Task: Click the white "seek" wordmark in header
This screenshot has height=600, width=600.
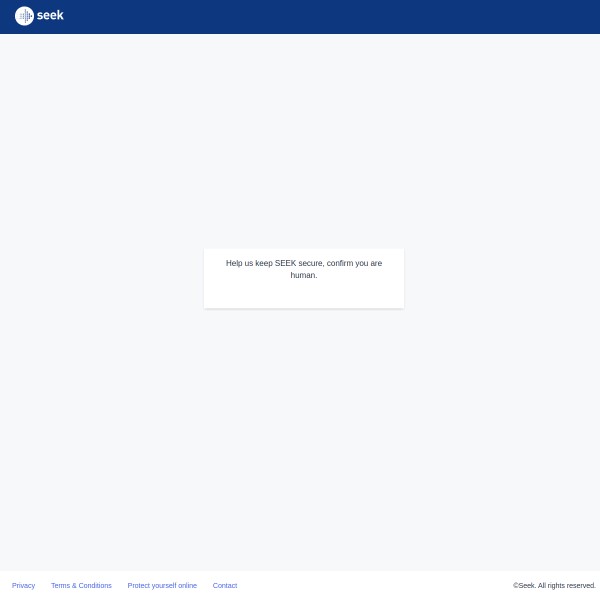Action: [50, 16]
